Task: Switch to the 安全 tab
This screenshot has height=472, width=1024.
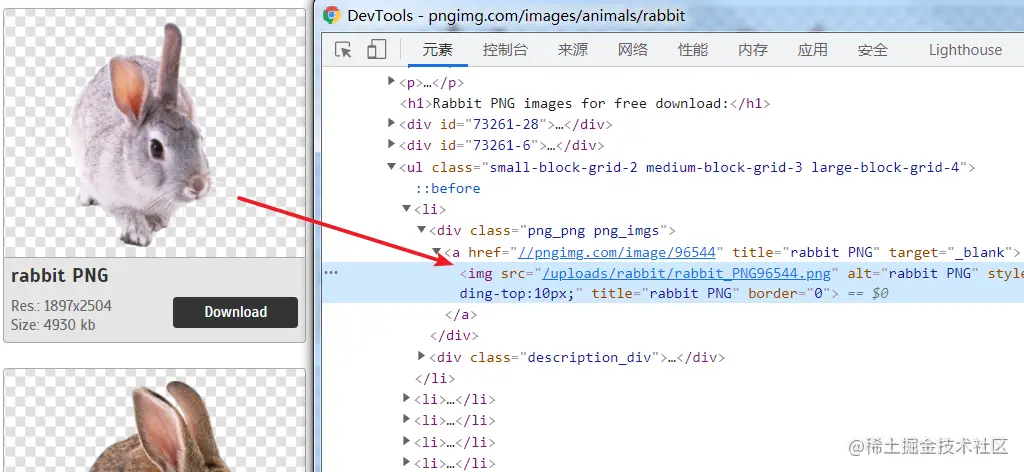Action: click(x=872, y=50)
